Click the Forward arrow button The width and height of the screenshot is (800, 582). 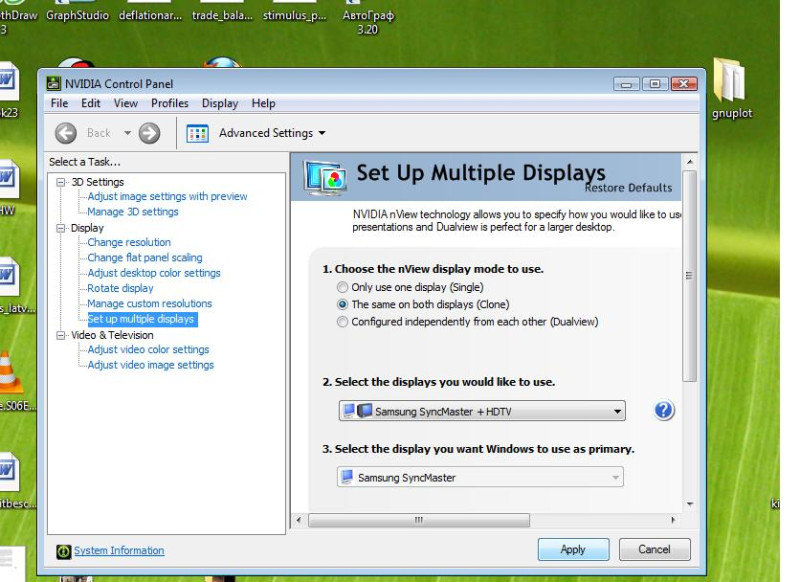click(149, 133)
